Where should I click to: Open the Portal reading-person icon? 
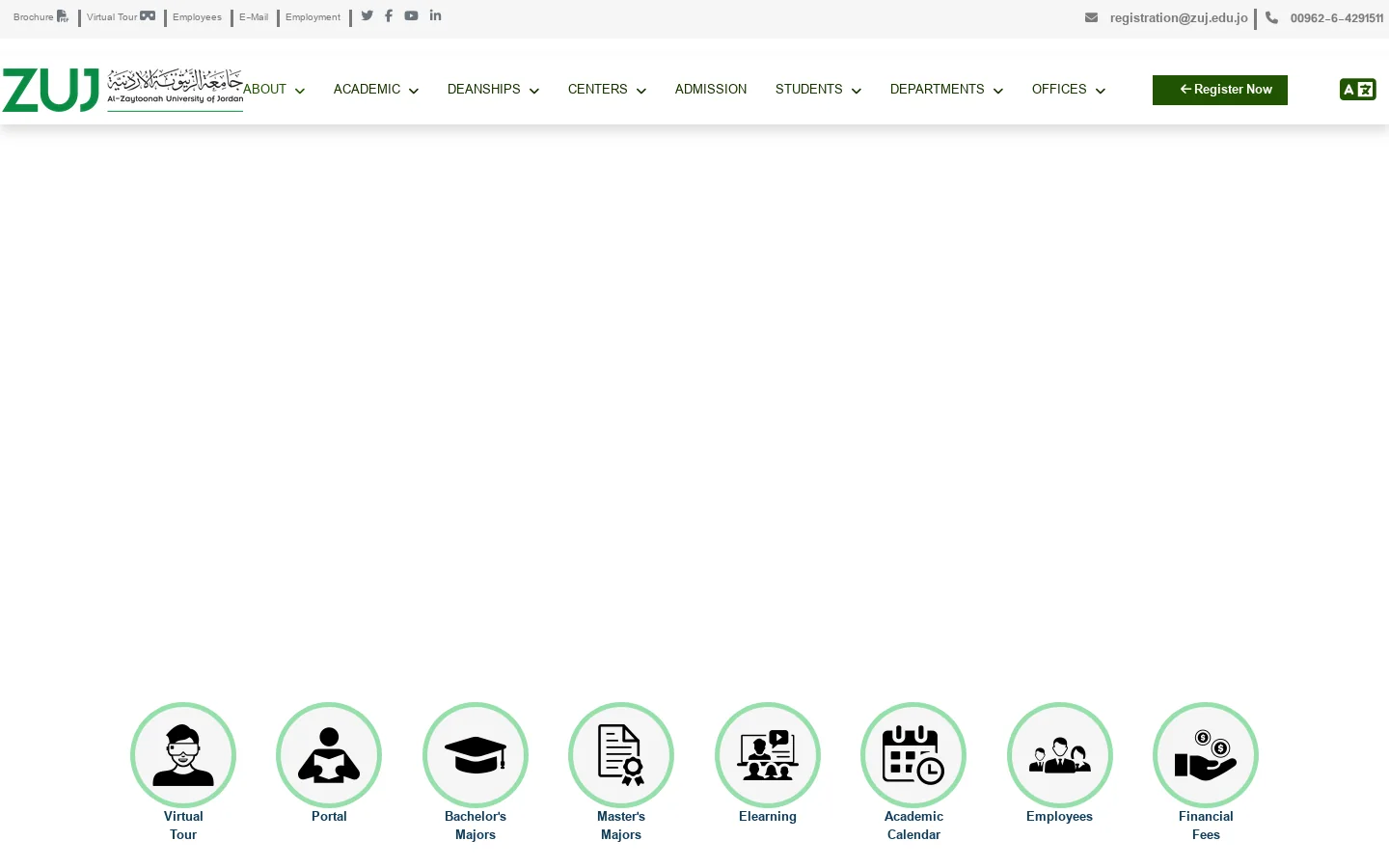329,755
